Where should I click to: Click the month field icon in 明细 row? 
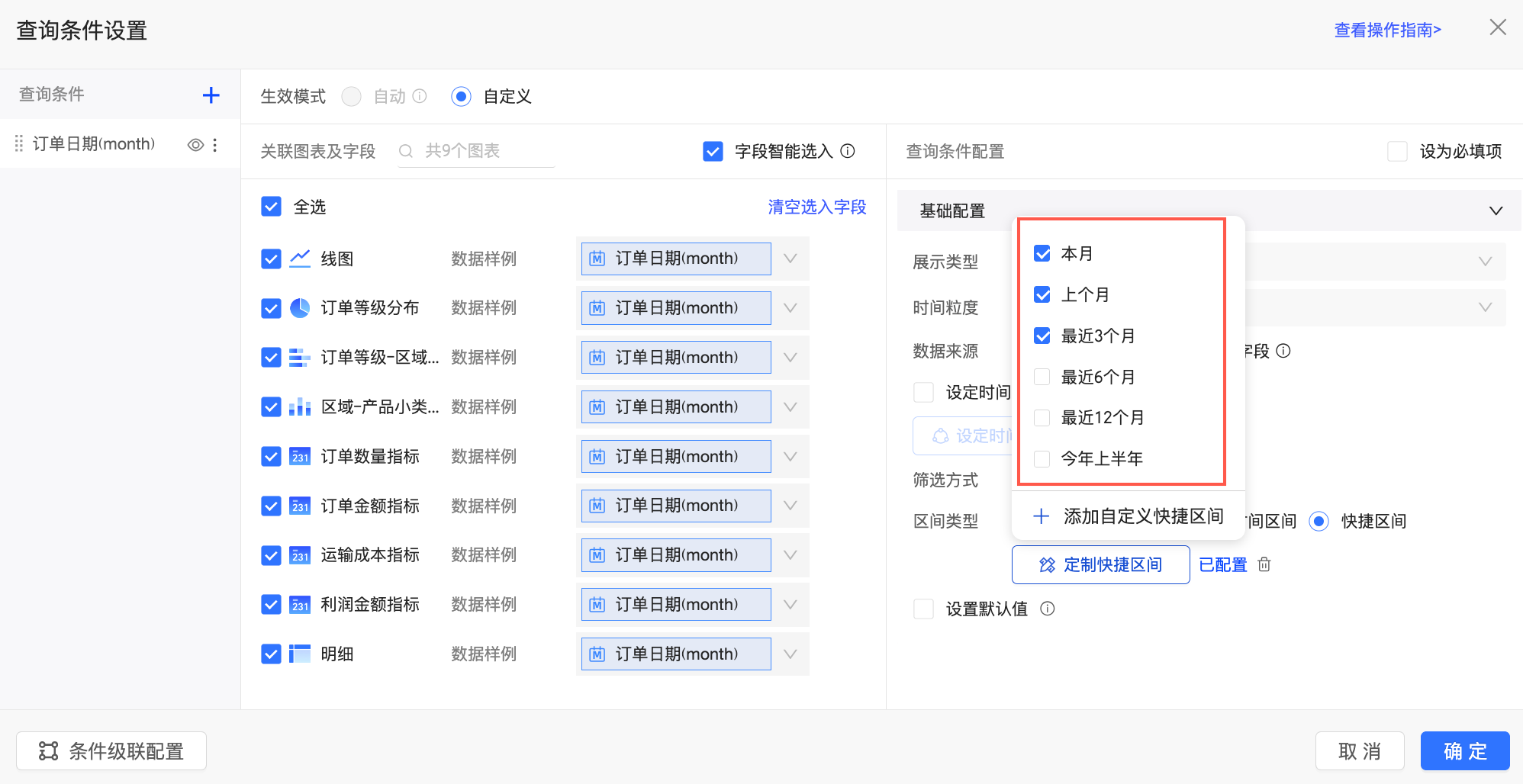click(597, 654)
